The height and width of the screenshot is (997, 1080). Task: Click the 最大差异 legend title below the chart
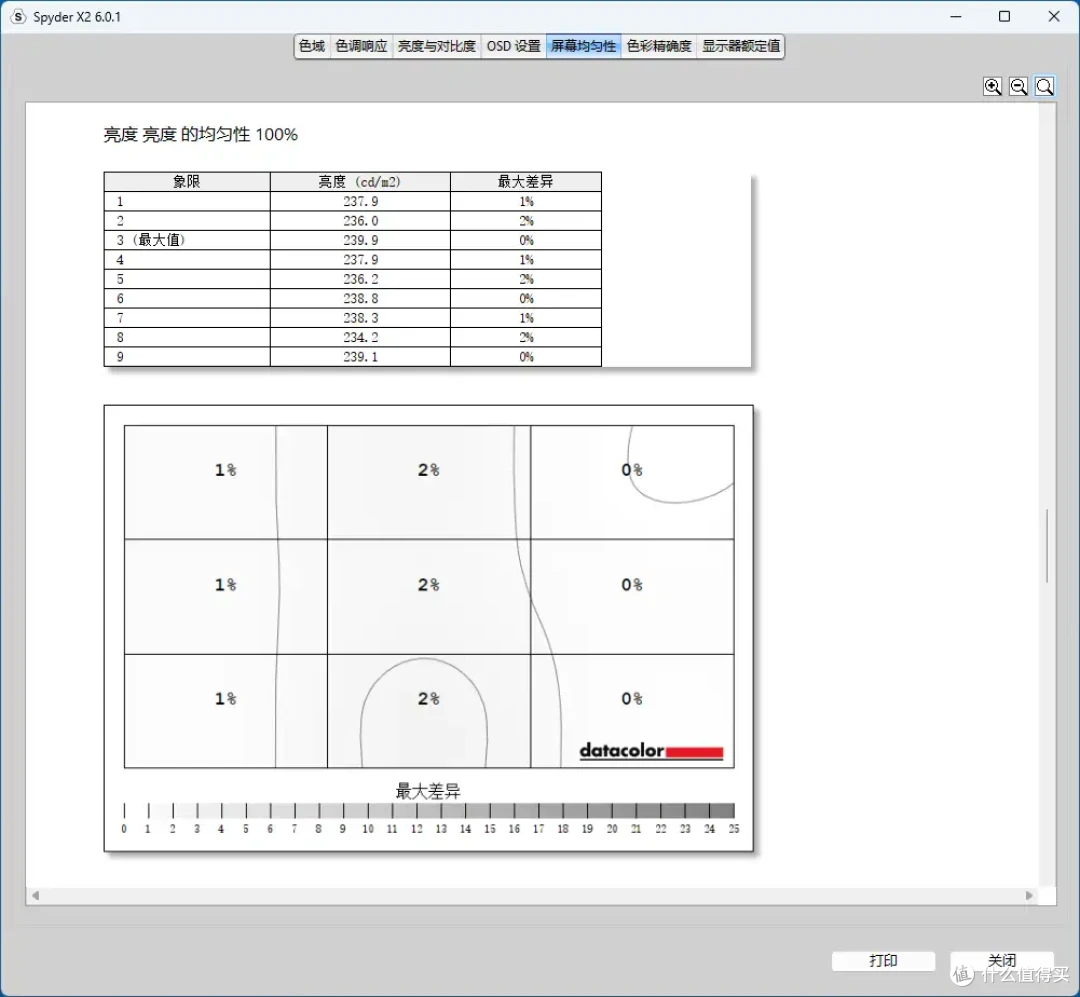[x=428, y=792]
